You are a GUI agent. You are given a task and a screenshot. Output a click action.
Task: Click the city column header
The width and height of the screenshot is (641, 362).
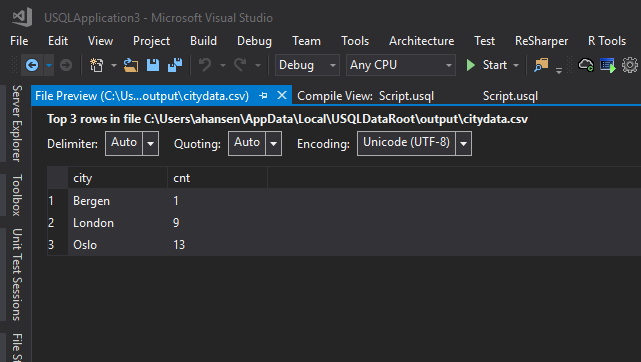(118, 178)
